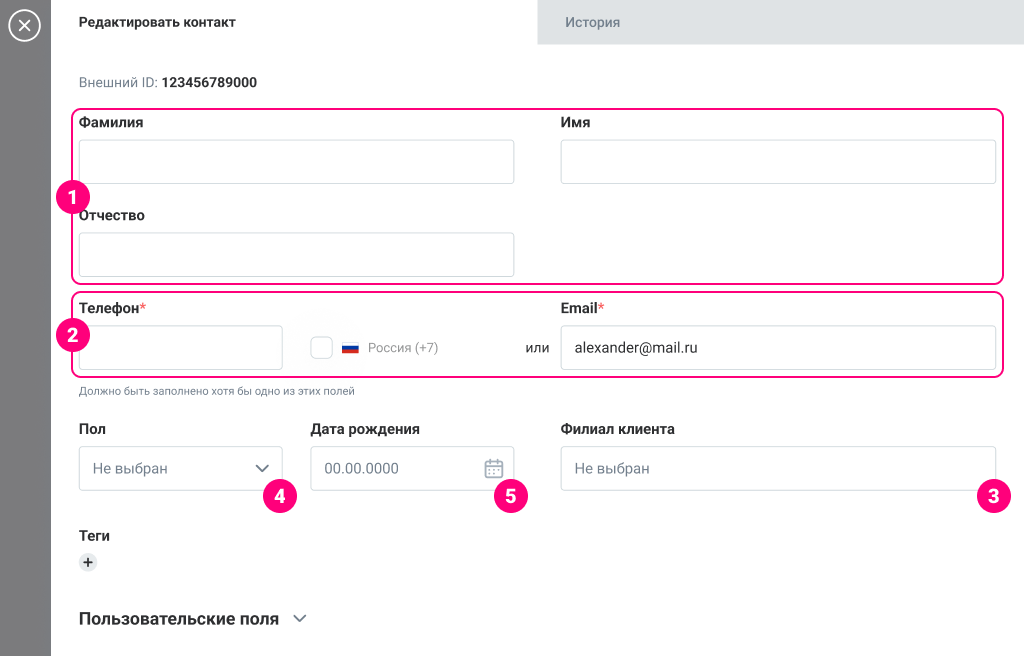Image resolution: width=1024 pixels, height=656 pixels.
Task: Select the Редактировать контакт tab
Action: pos(157,22)
